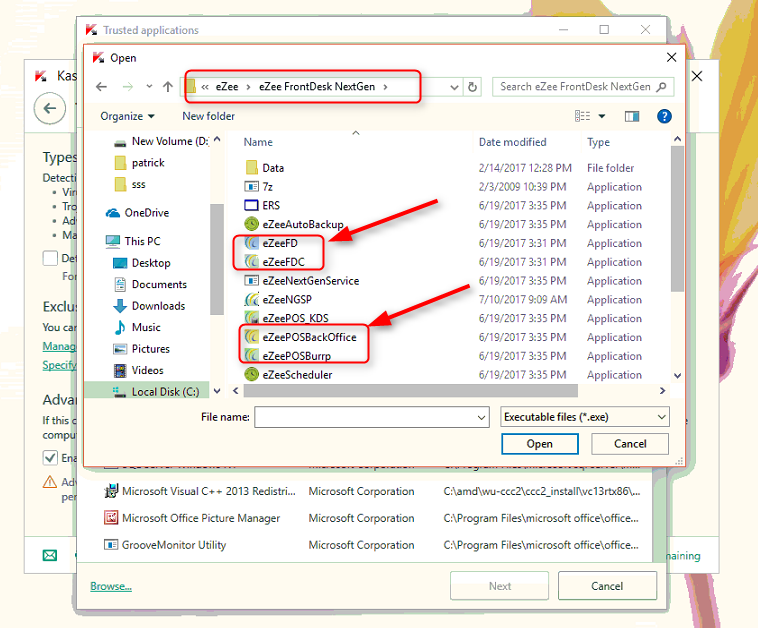The height and width of the screenshot is (628, 758).
Task: Open the Pictures folder in sidebar
Action: 141,349
